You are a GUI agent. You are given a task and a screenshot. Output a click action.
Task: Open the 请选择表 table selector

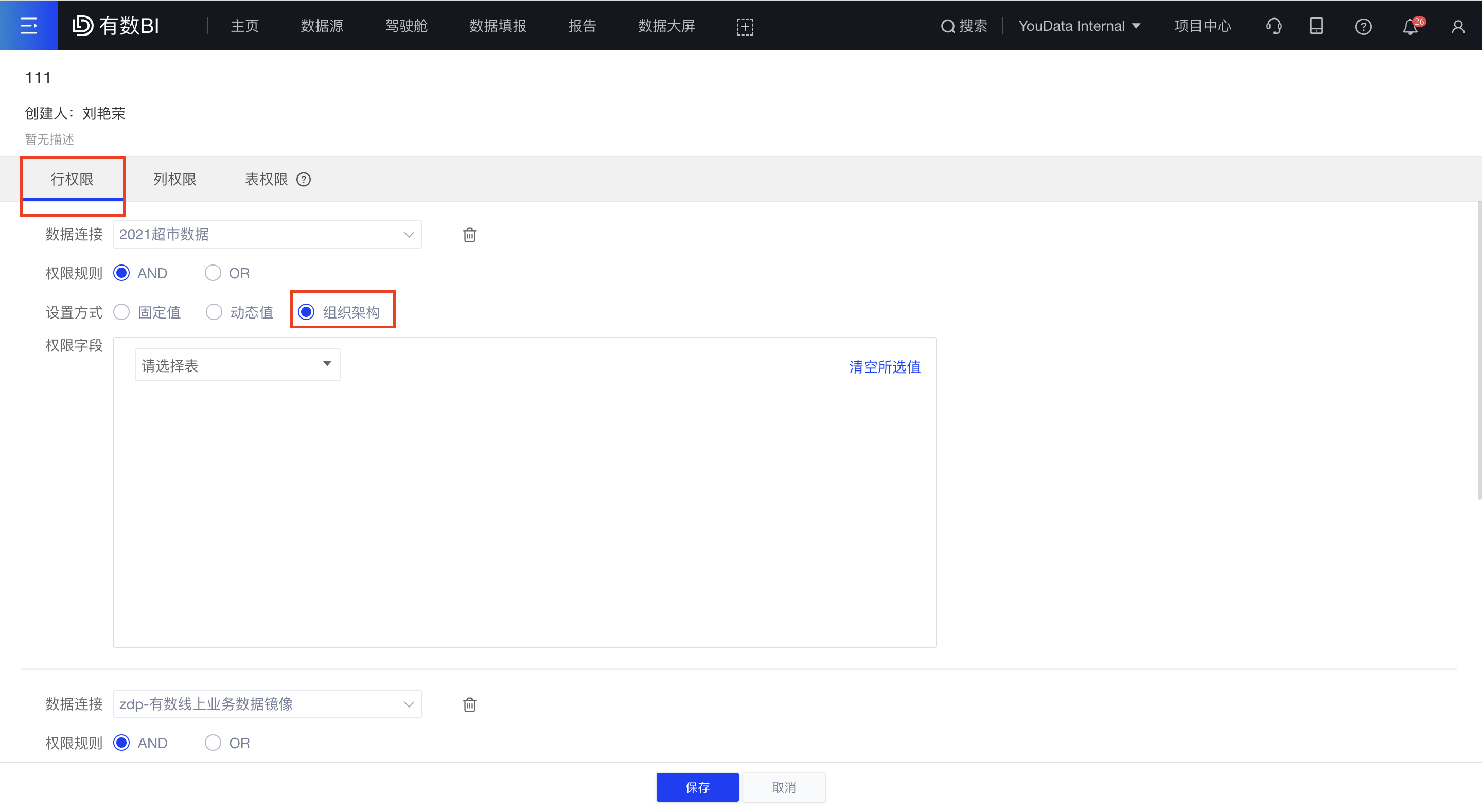click(x=237, y=364)
